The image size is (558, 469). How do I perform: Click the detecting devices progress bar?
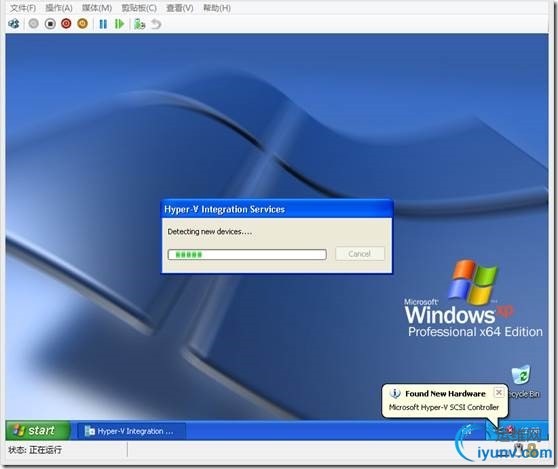coord(247,254)
